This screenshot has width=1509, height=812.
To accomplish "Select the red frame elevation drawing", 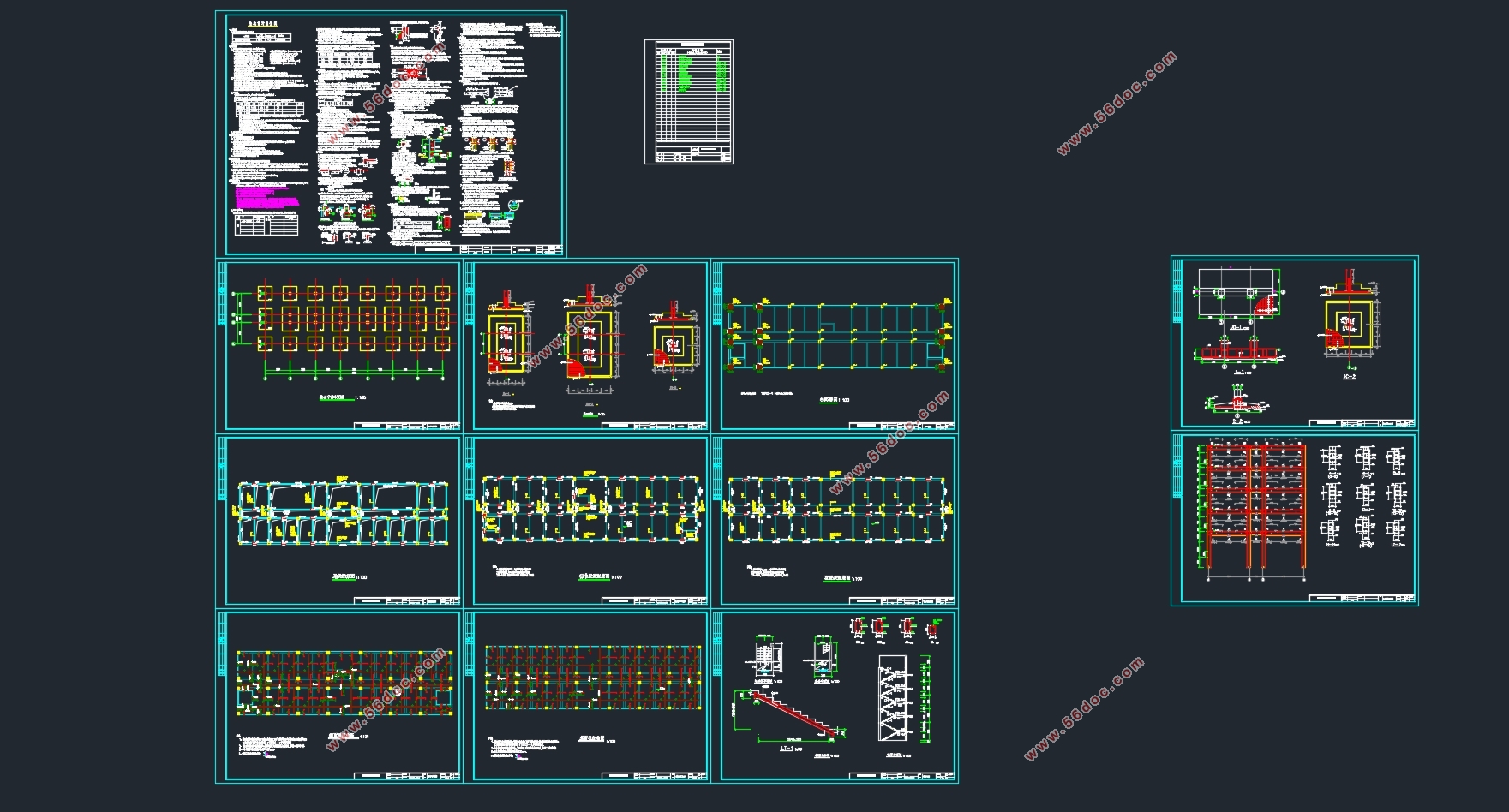I will (x=1256, y=506).
